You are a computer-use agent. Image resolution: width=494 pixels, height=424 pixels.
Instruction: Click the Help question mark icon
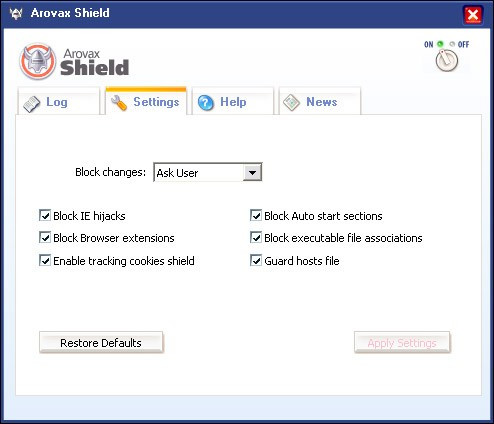206,103
